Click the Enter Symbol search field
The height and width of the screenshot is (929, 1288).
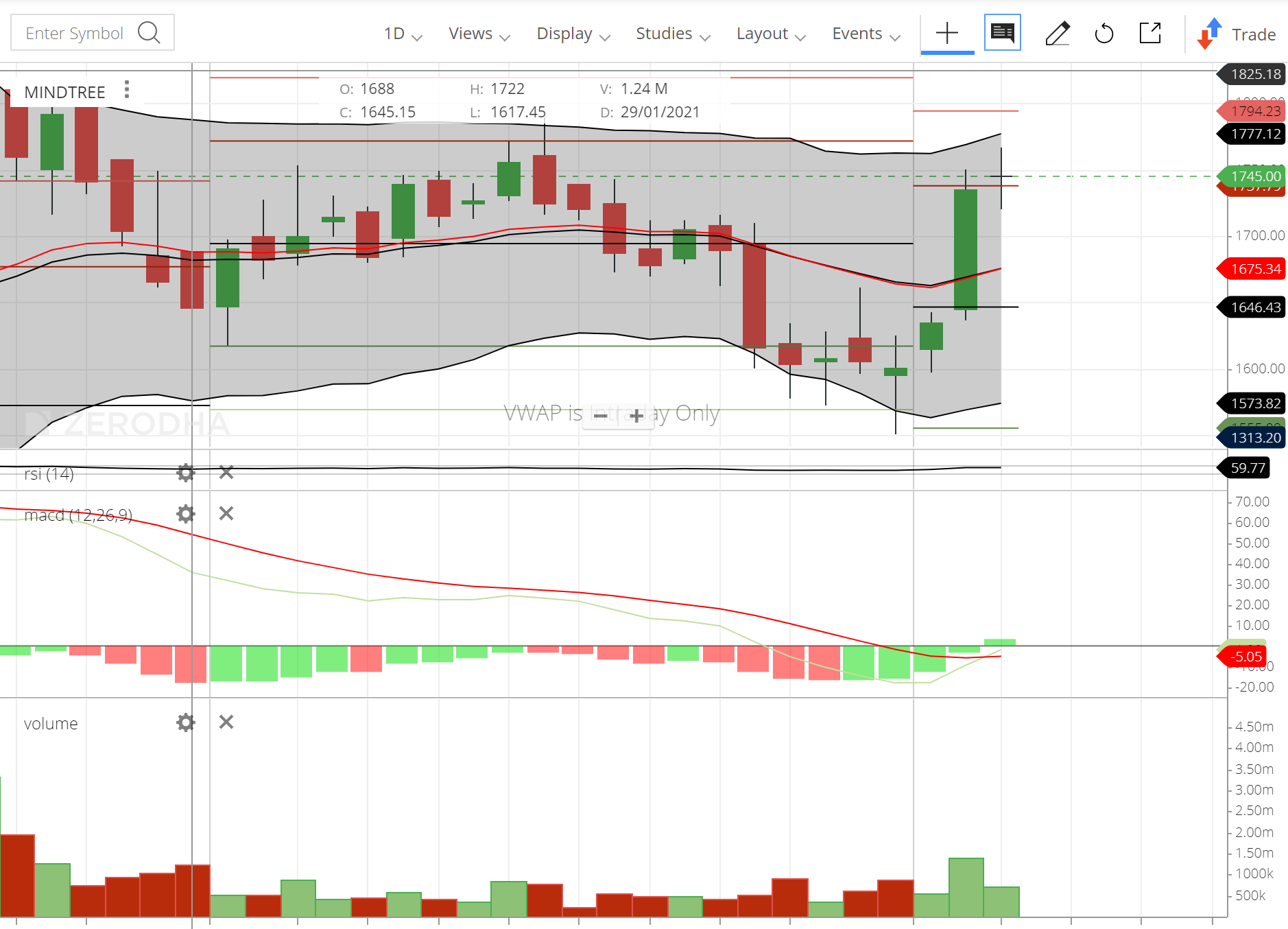92,32
